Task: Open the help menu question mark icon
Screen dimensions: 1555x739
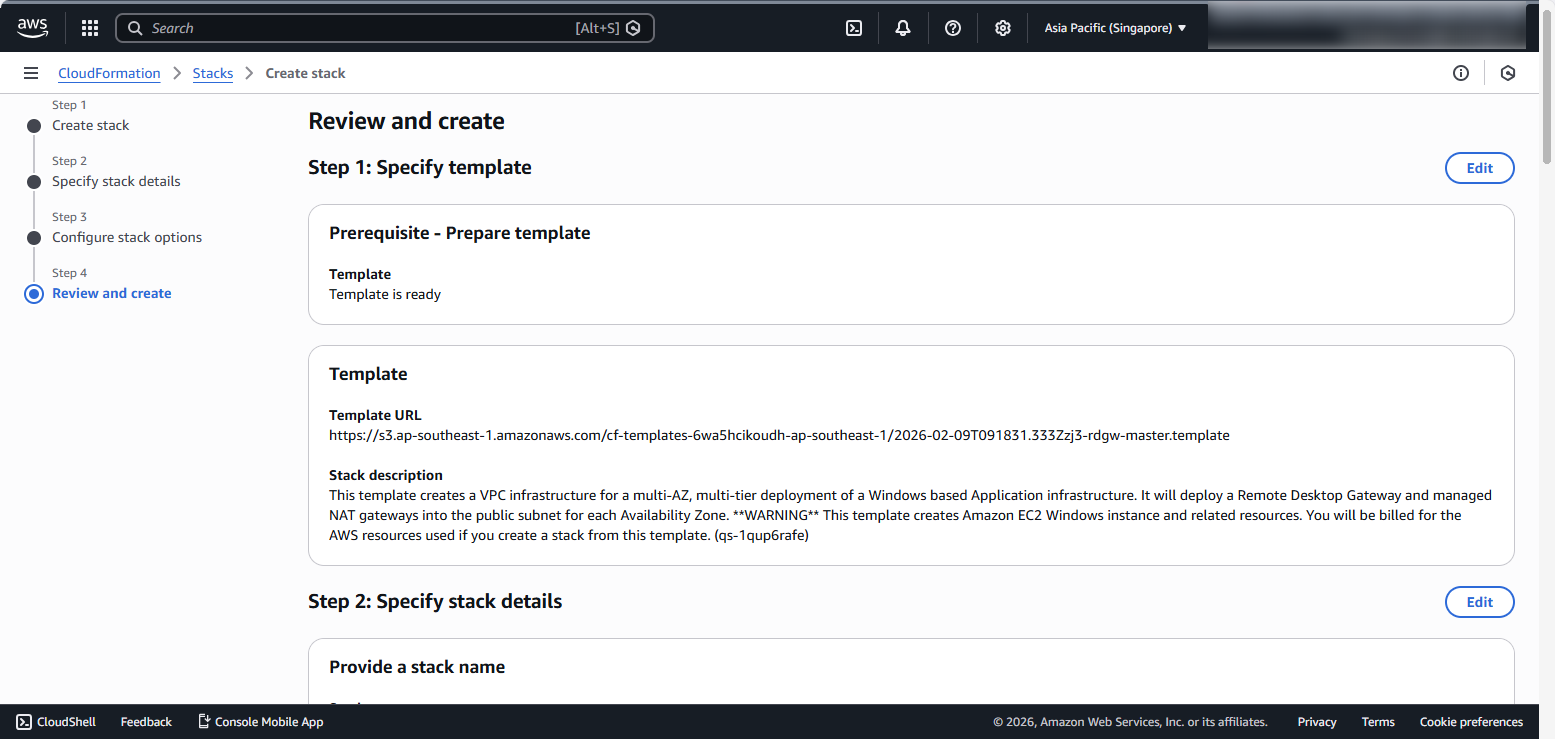Action: [x=952, y=27]
